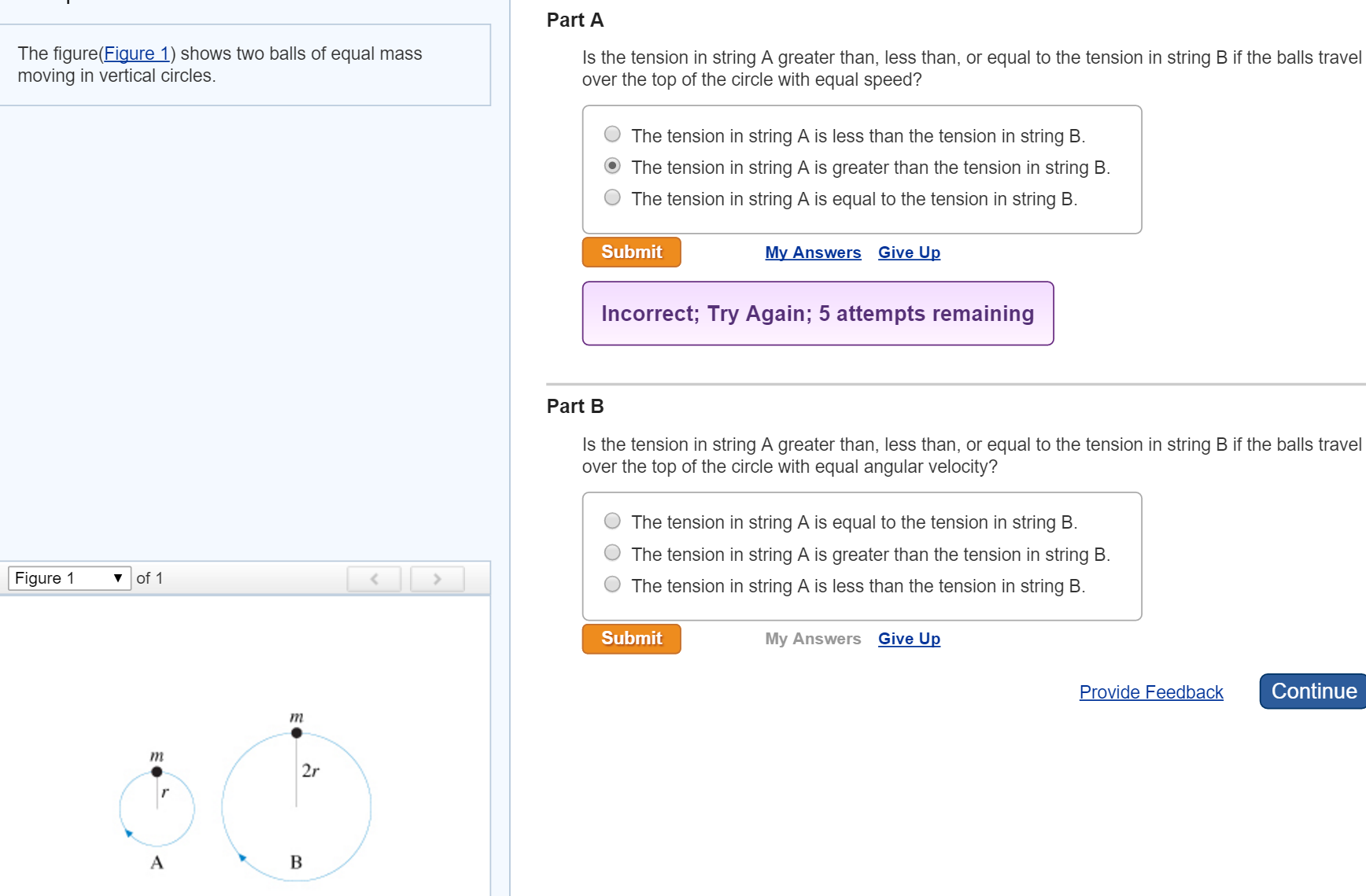1366x896 pixels.
Task: Dismiss the Incorrect Try Again notice
Action: click(x=818, y=313)
